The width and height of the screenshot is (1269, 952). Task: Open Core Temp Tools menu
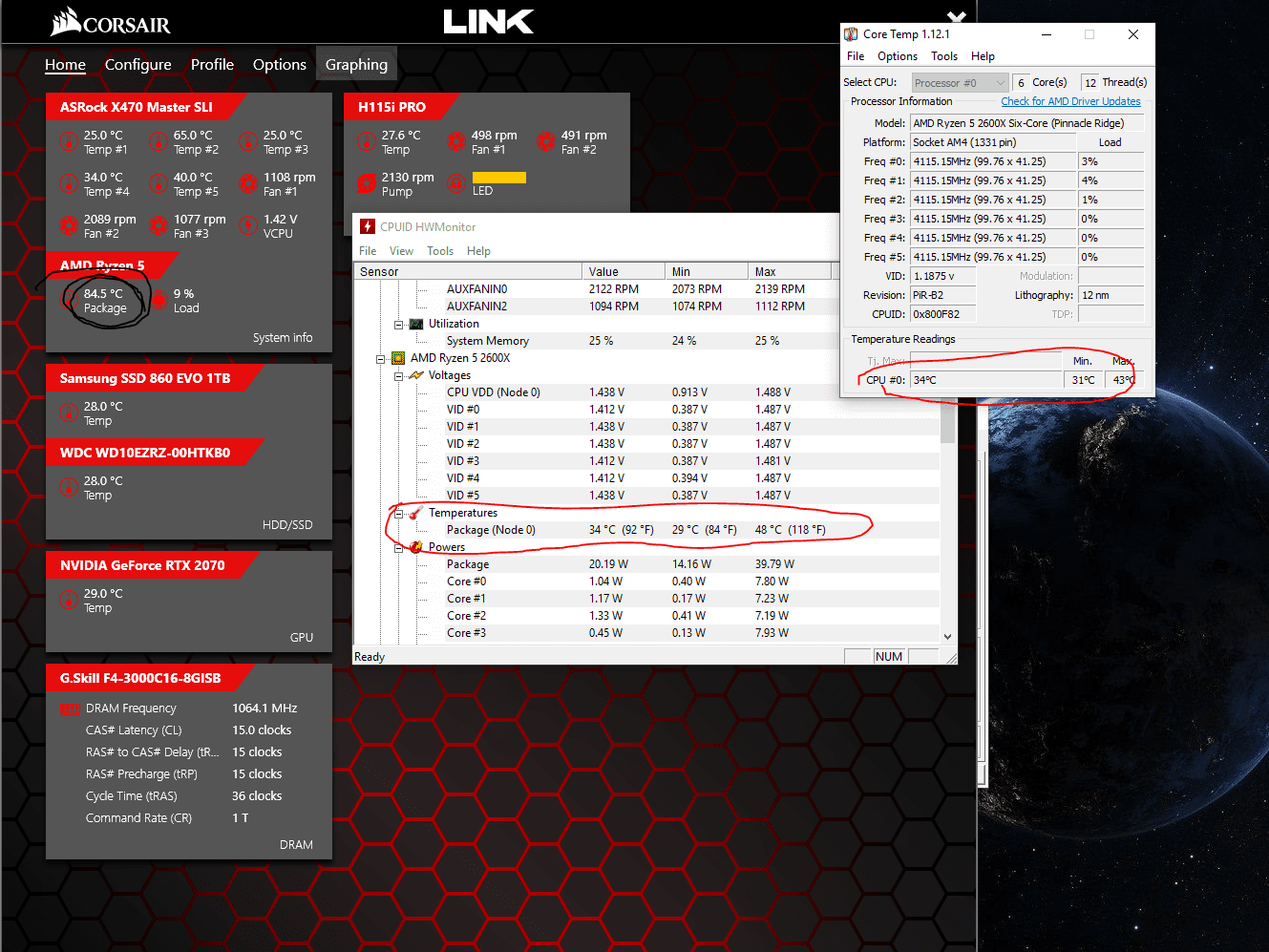(x=944, y=56)
